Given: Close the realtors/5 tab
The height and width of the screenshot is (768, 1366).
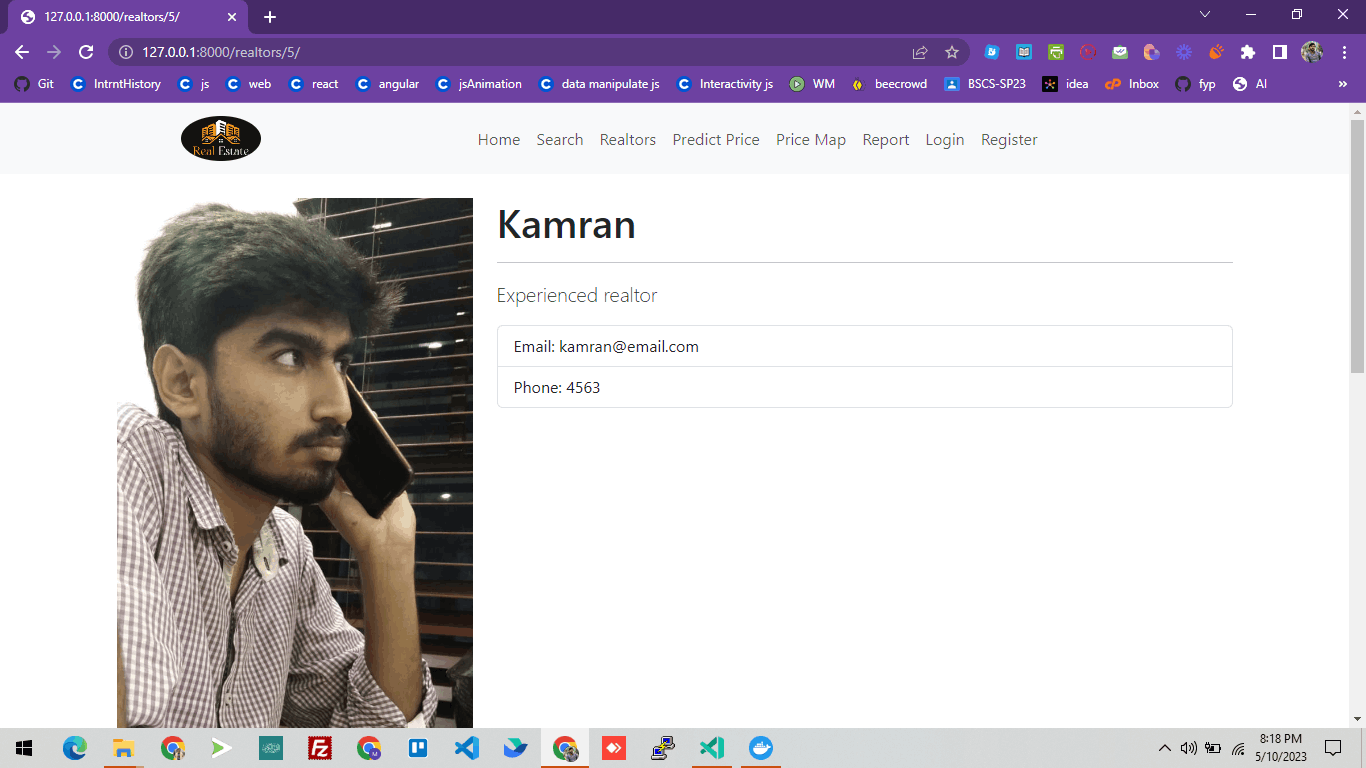Looking at the screenshot, I should coord(232,17).
